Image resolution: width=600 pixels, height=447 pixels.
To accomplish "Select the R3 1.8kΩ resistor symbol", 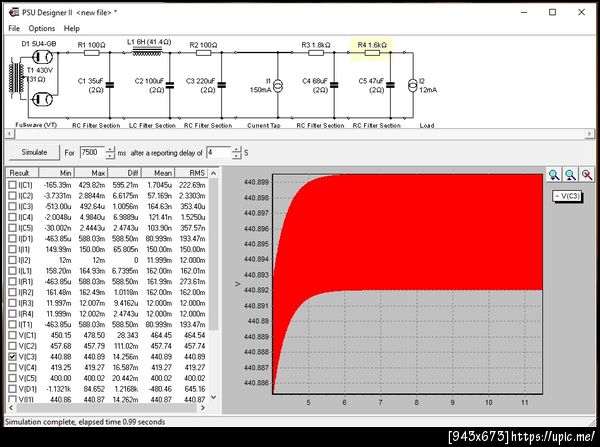I will [316, 53].
